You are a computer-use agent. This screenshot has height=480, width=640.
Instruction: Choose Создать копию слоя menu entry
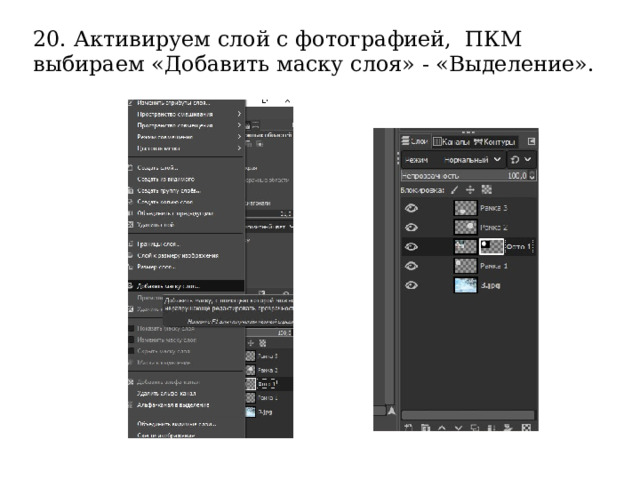point(187,202)
